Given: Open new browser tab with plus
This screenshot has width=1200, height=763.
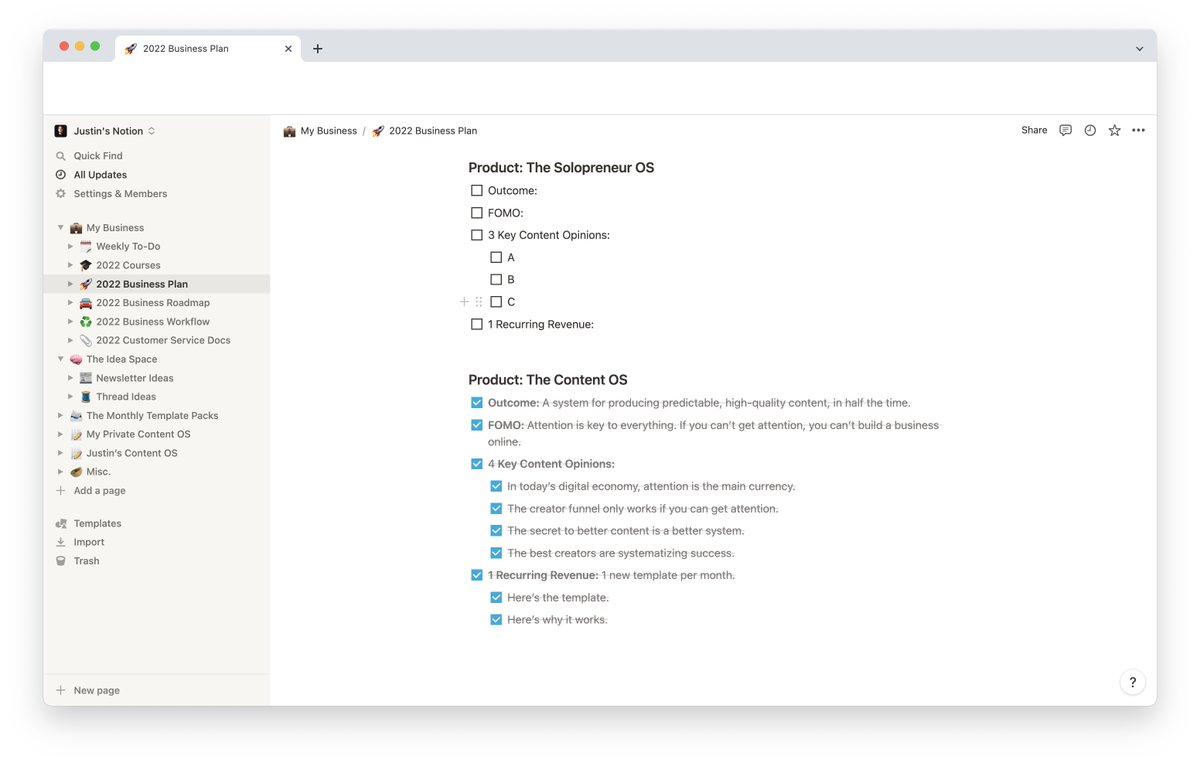Looking at the screenshot, I should click(318, 48).
